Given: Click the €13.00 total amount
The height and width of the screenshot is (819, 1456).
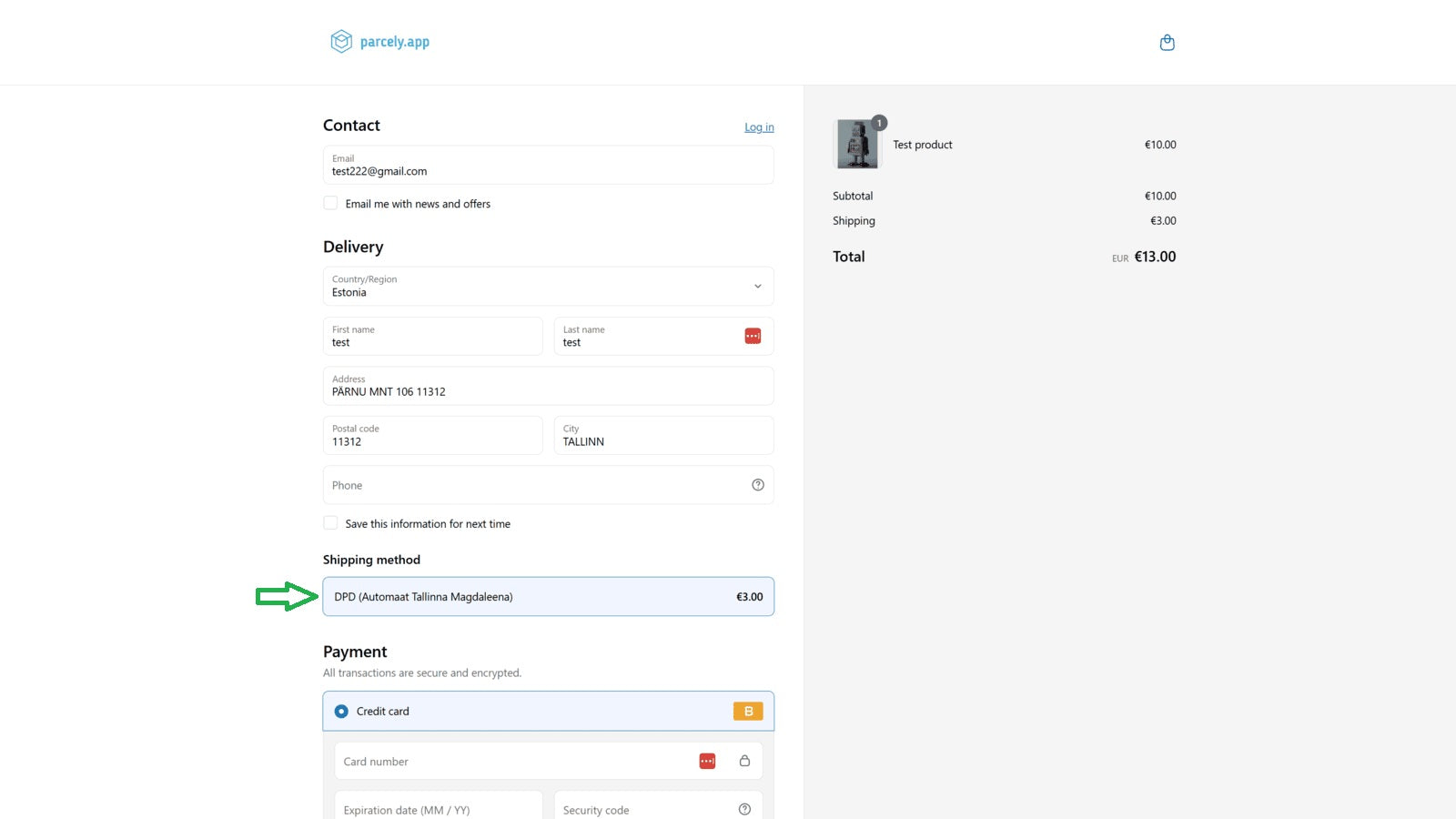Looking at the screenshot, I should (x=1155, y=257).
